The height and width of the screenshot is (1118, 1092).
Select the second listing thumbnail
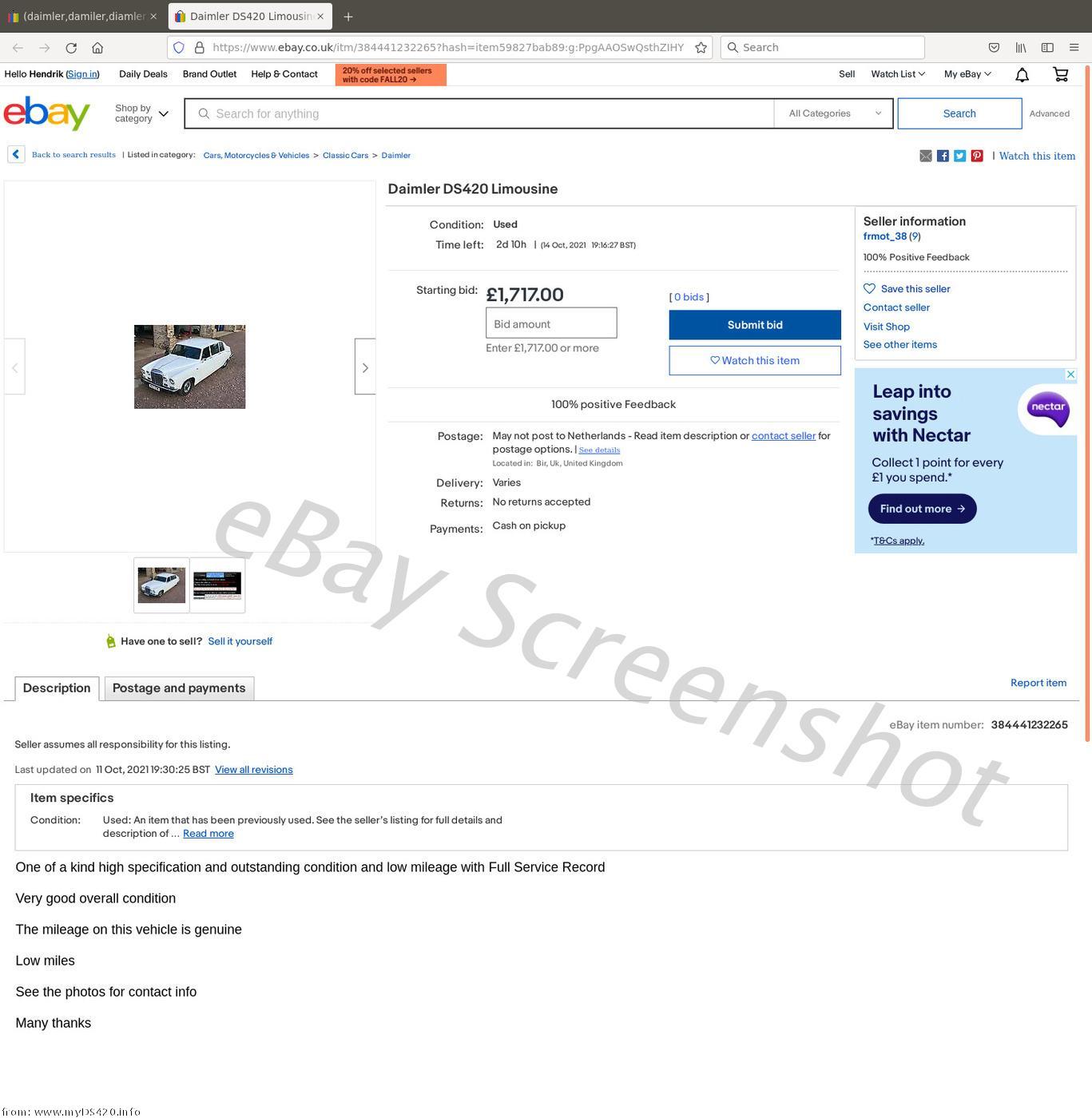[217, 585]
